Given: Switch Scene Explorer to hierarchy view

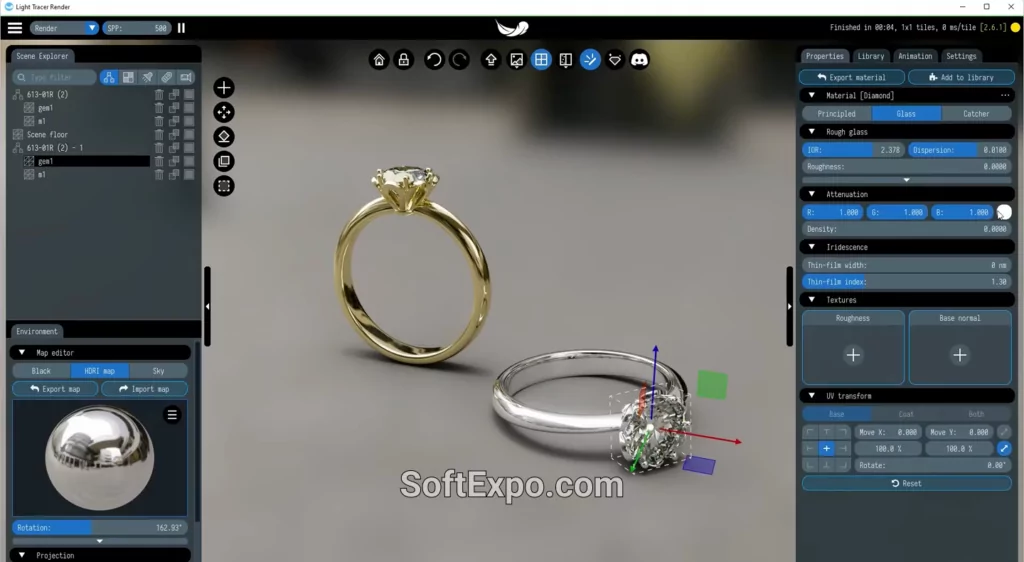Looking at the screenshot, I should tap(109, 78).
